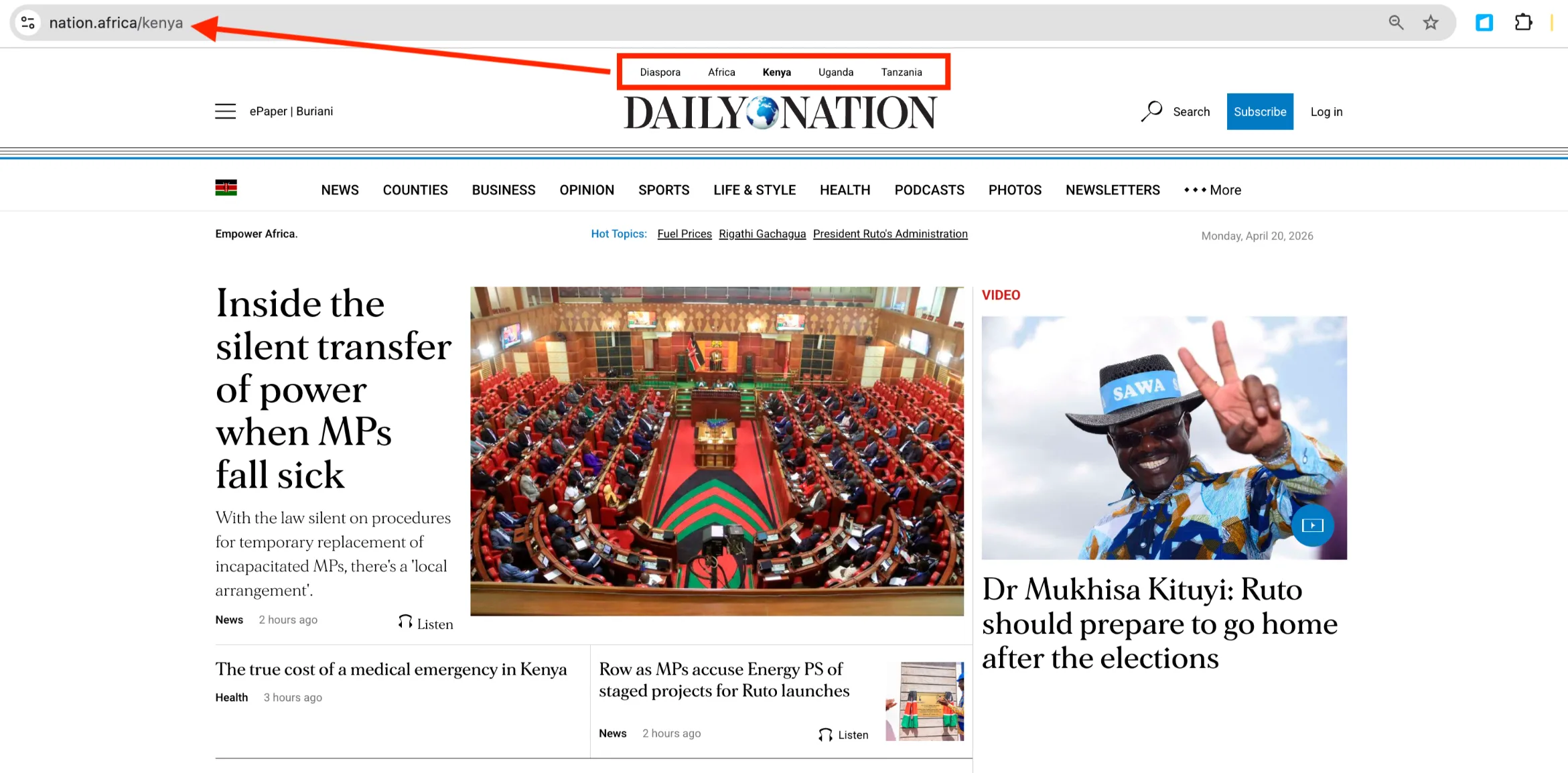The height and width of the screenshot is (773, 1568).
Task: Click the Search magnifying glass icon
Action: pos(1151,111)
